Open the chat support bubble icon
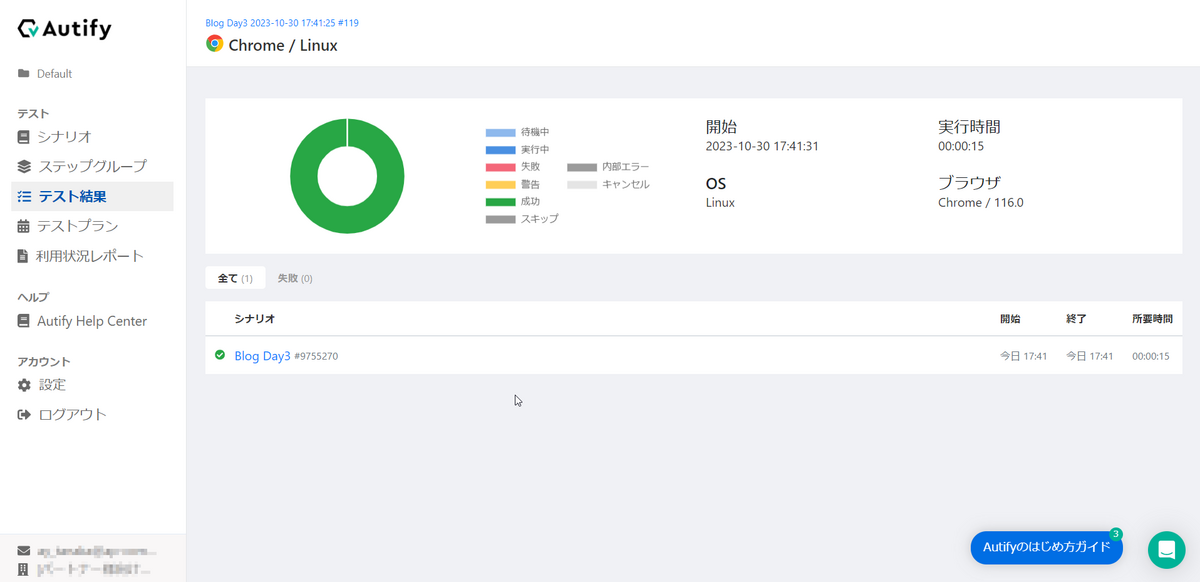 point(1166,550)
